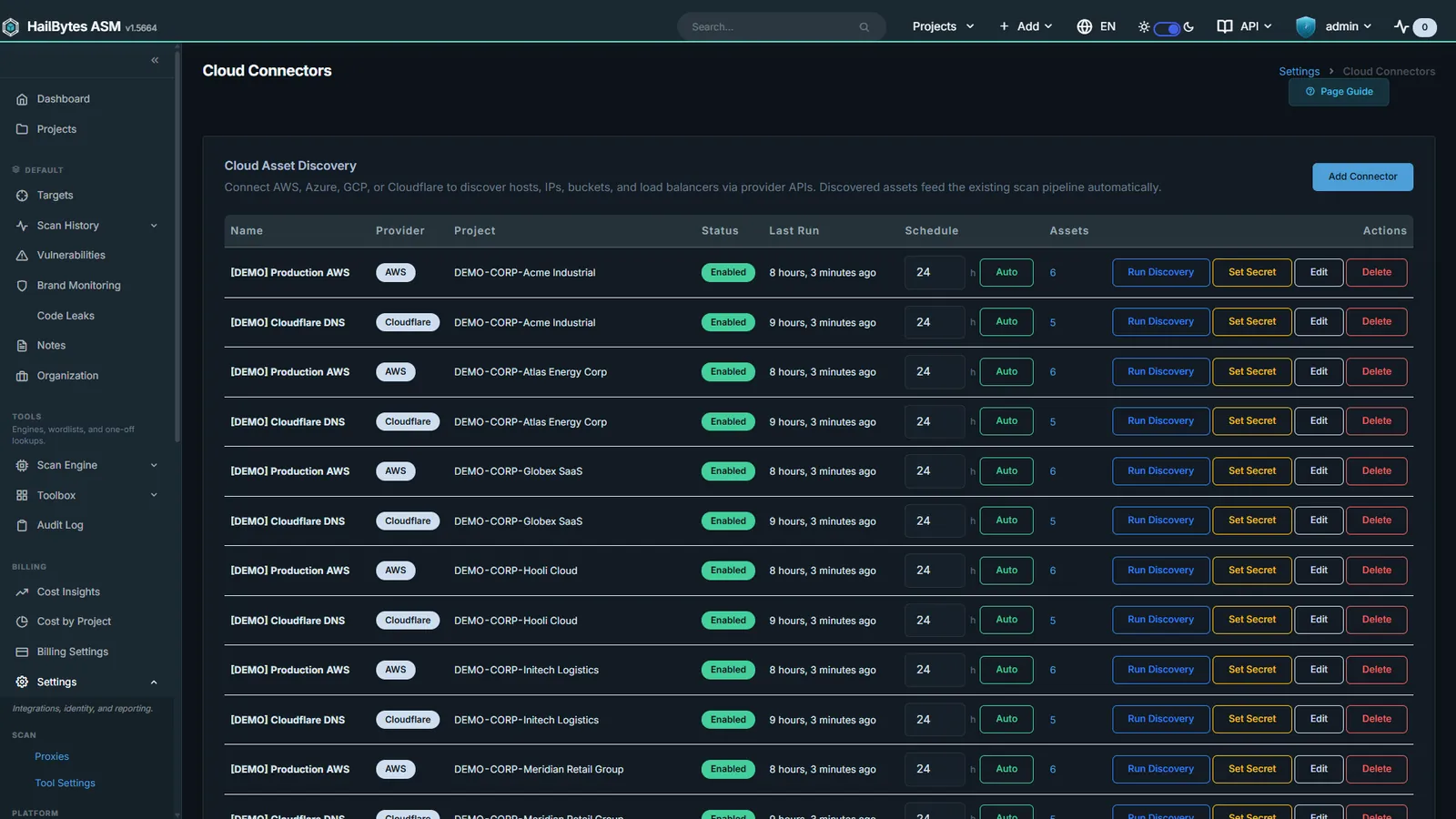Click the Cost by Project pie icon
This screenshot has height=819, width=1456.
(22, 622)
